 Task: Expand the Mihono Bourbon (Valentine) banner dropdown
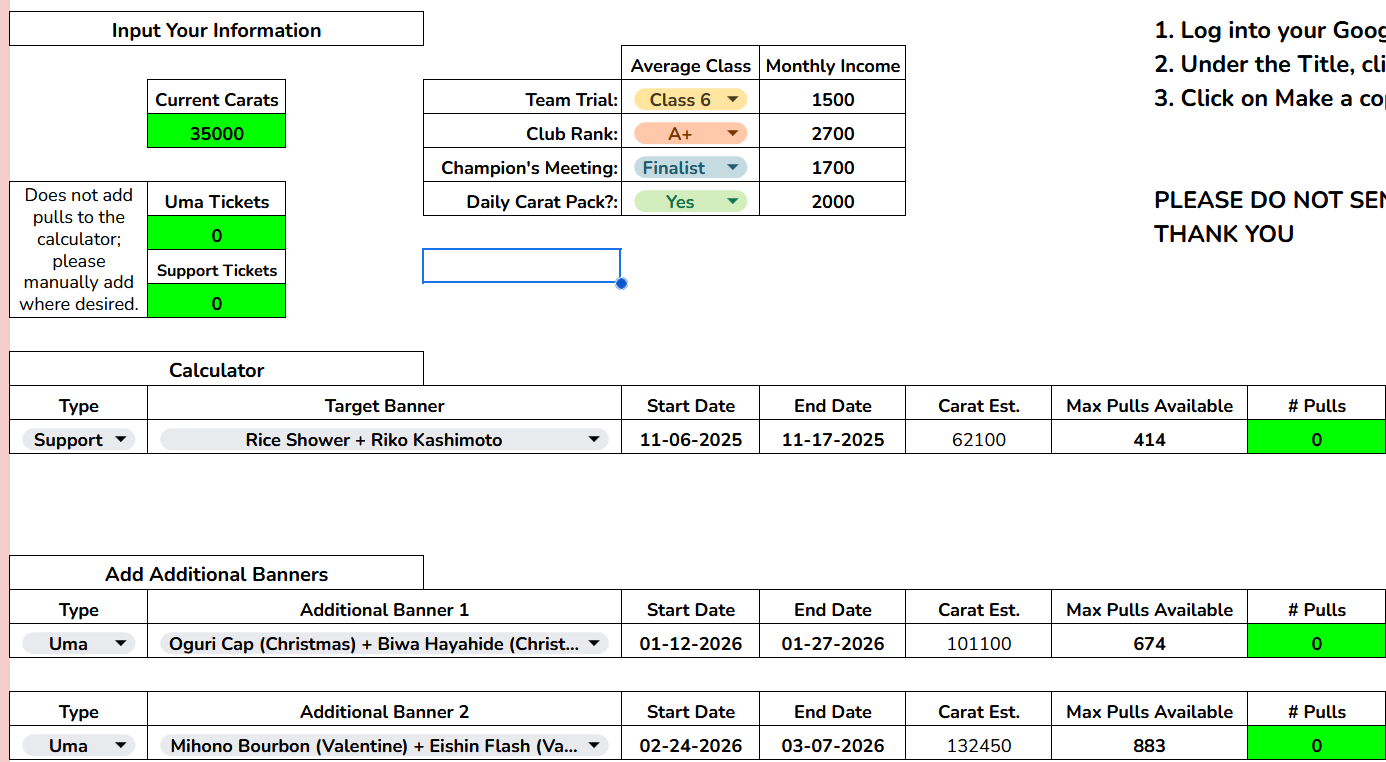coord(384,746)
